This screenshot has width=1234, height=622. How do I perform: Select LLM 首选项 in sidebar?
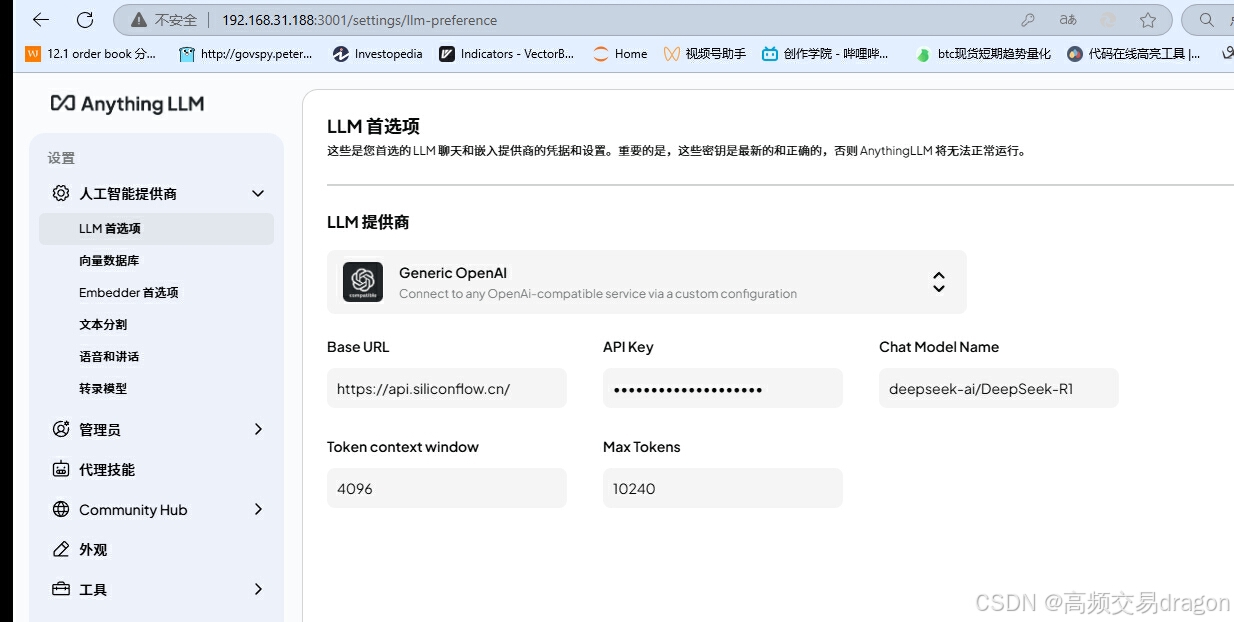(156, 228)
